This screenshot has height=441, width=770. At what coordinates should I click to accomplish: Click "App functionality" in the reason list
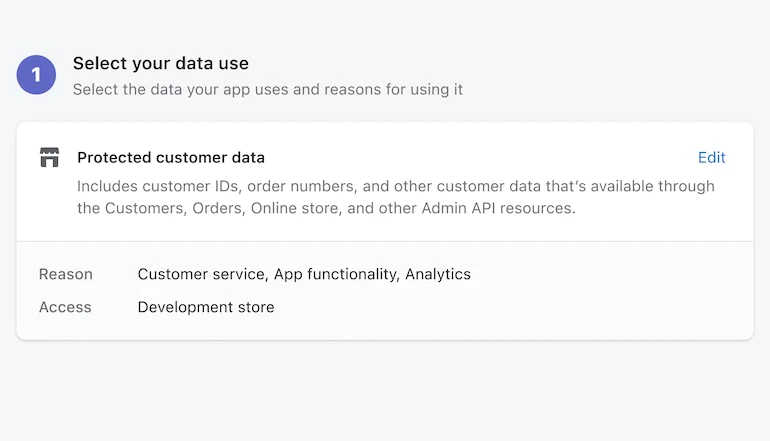tap(336, 274)
